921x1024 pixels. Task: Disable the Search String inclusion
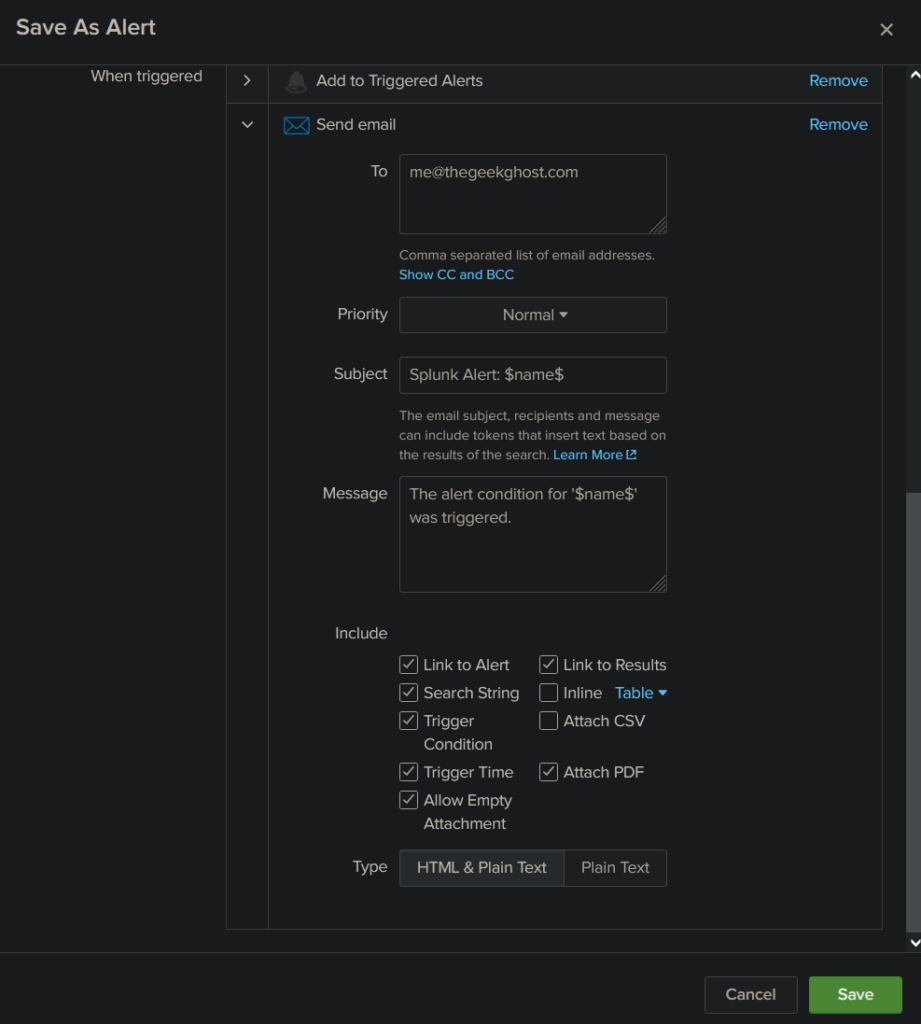(408, 692)
